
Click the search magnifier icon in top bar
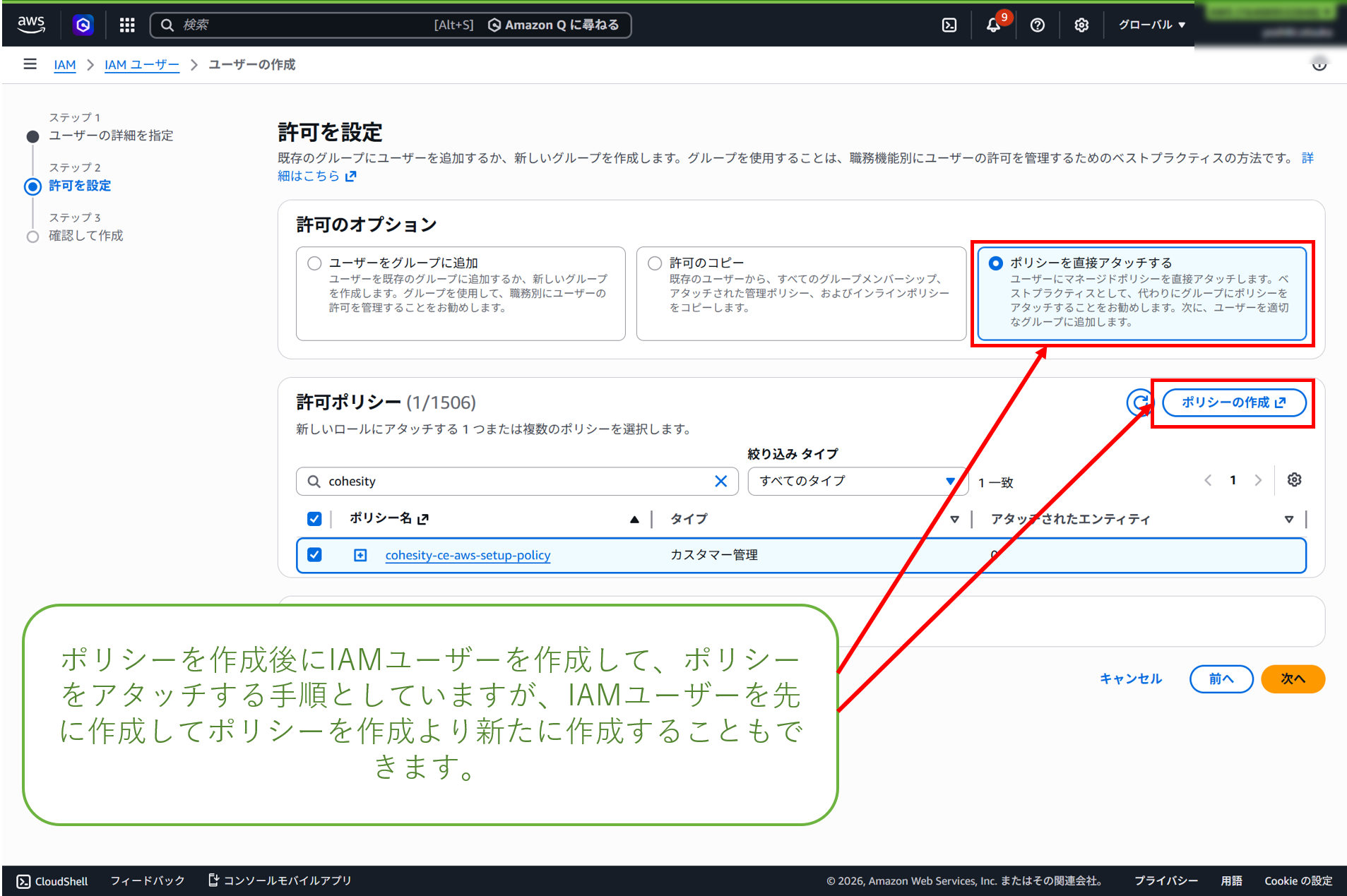click(167, 25)
